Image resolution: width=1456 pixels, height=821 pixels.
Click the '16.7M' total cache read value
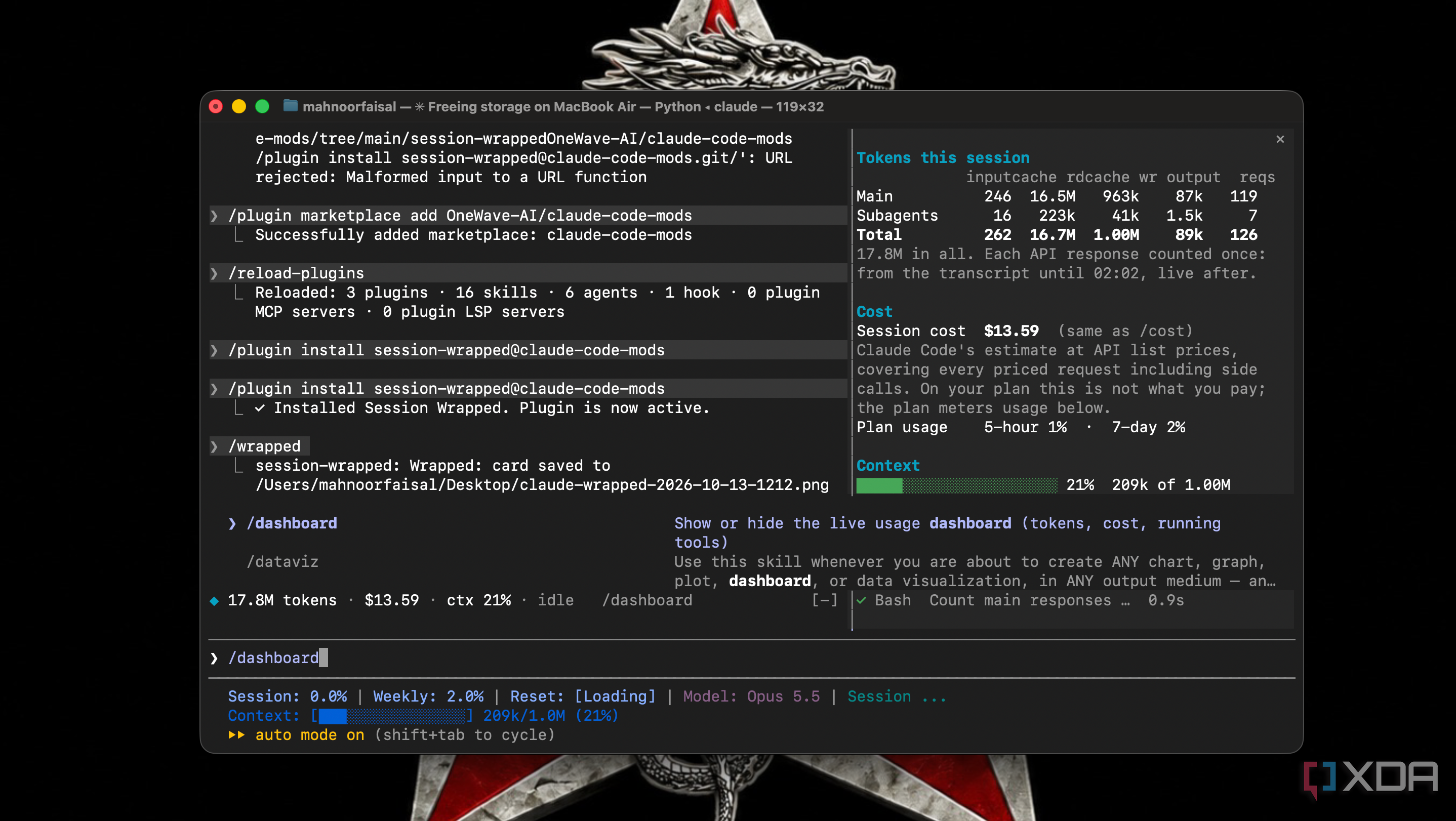[1053, 234]
